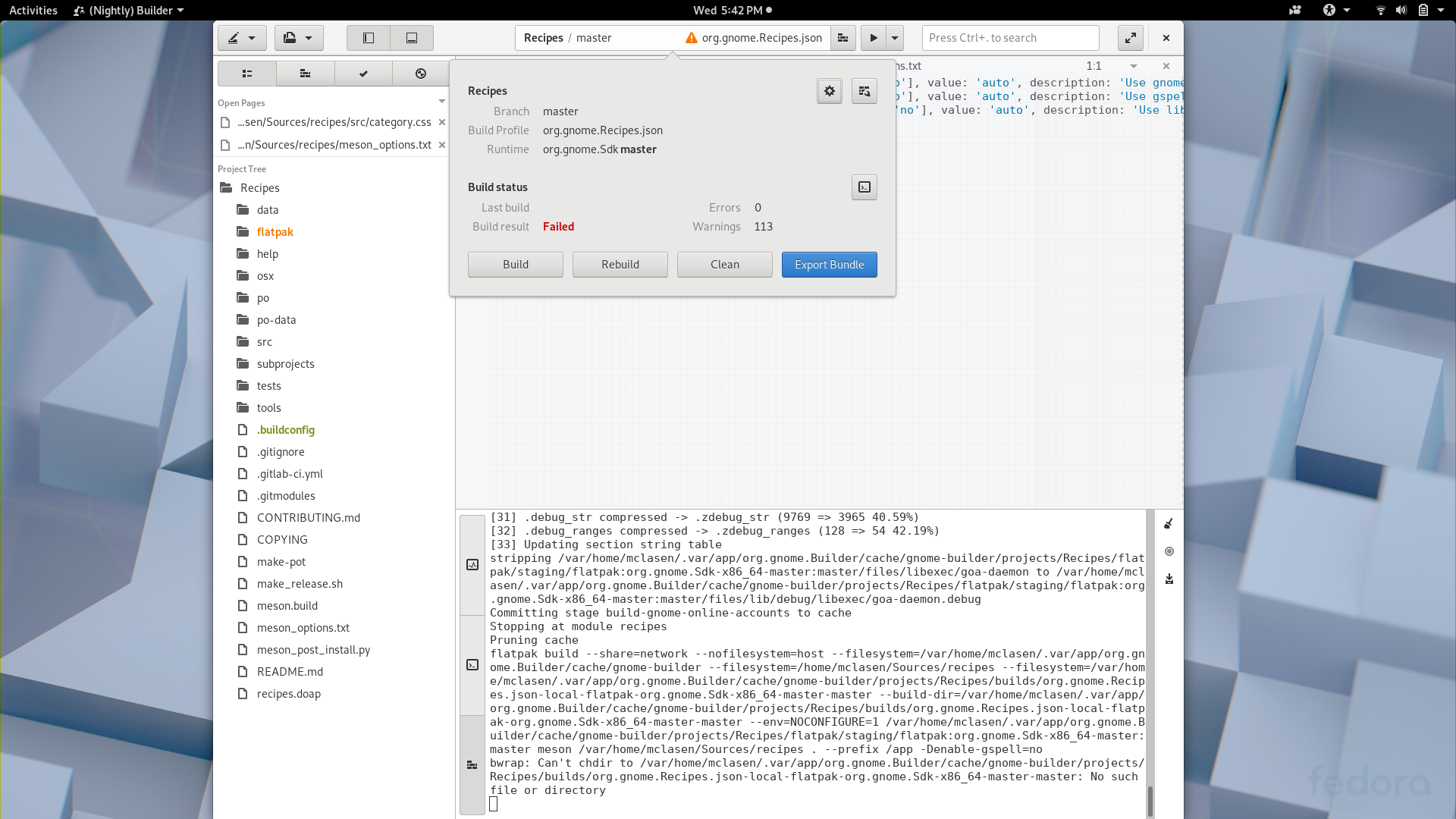This screenshot has height=819, width=1456.
Task: Click the Clean button
Action: (x=725, y=265)
